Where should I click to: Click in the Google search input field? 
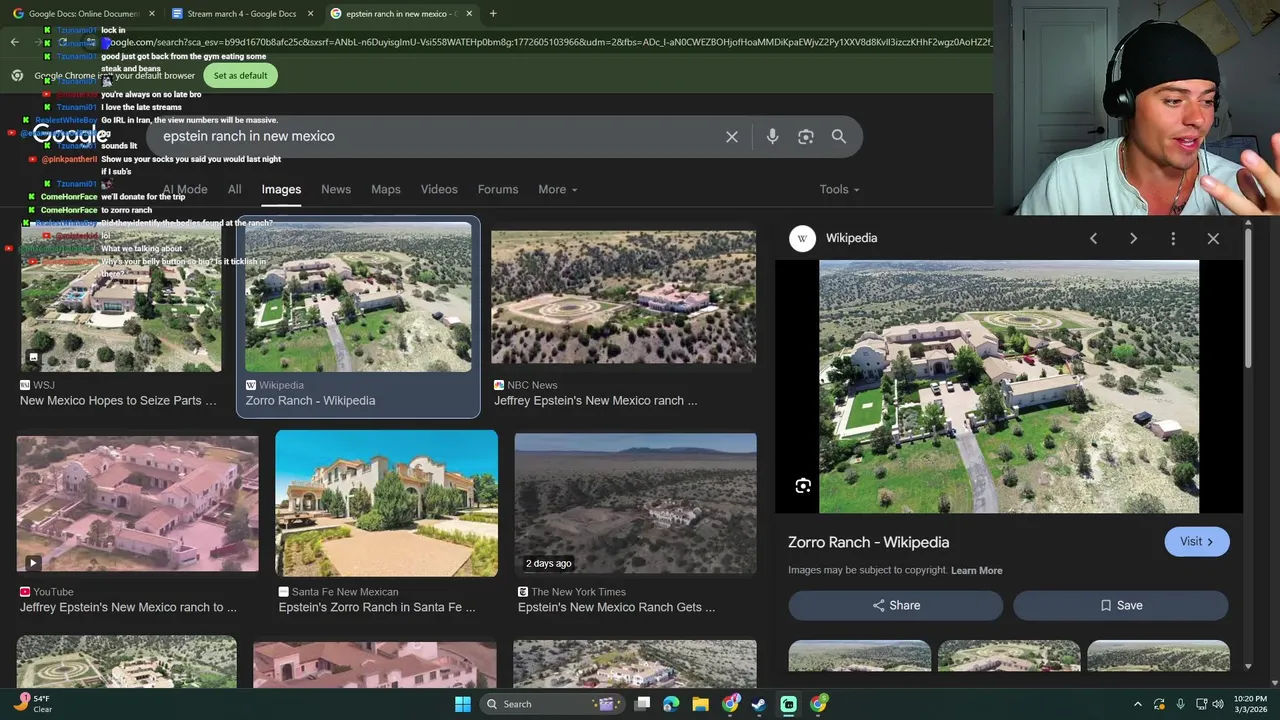pyautogui.click(x=440, y=137)
